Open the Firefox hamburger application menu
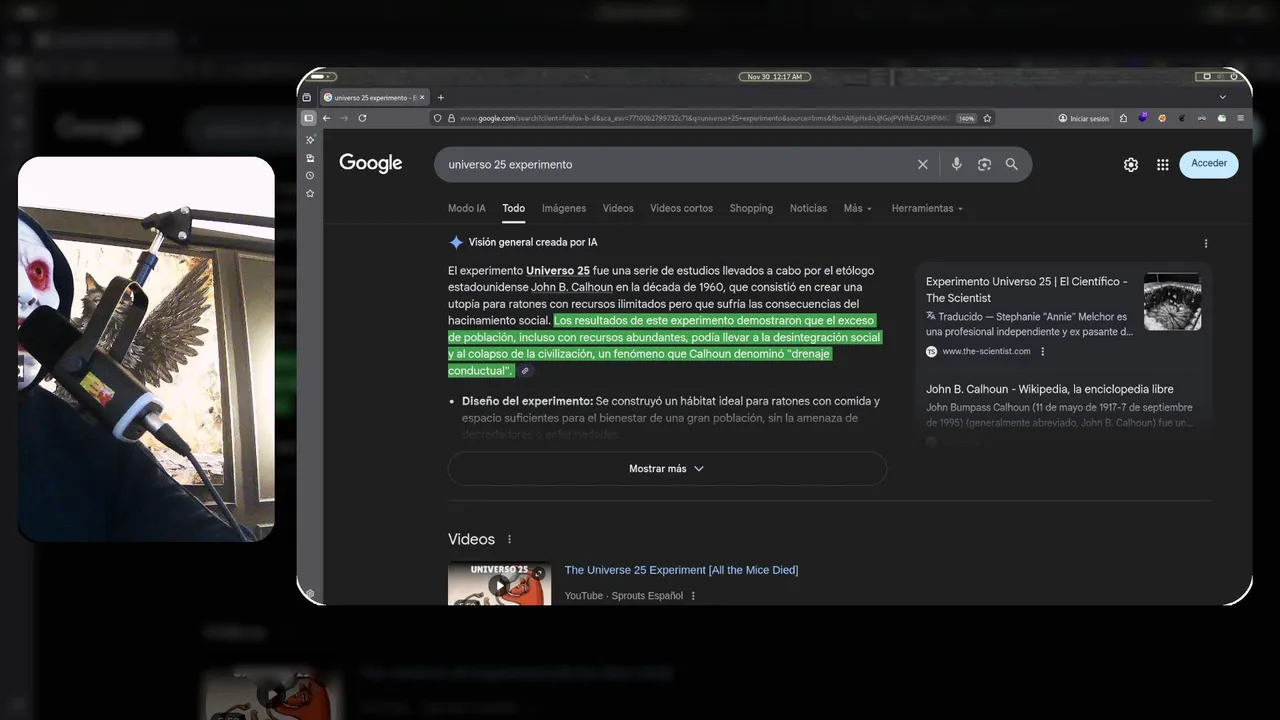1280x720 pixels. pos(1241,118)
